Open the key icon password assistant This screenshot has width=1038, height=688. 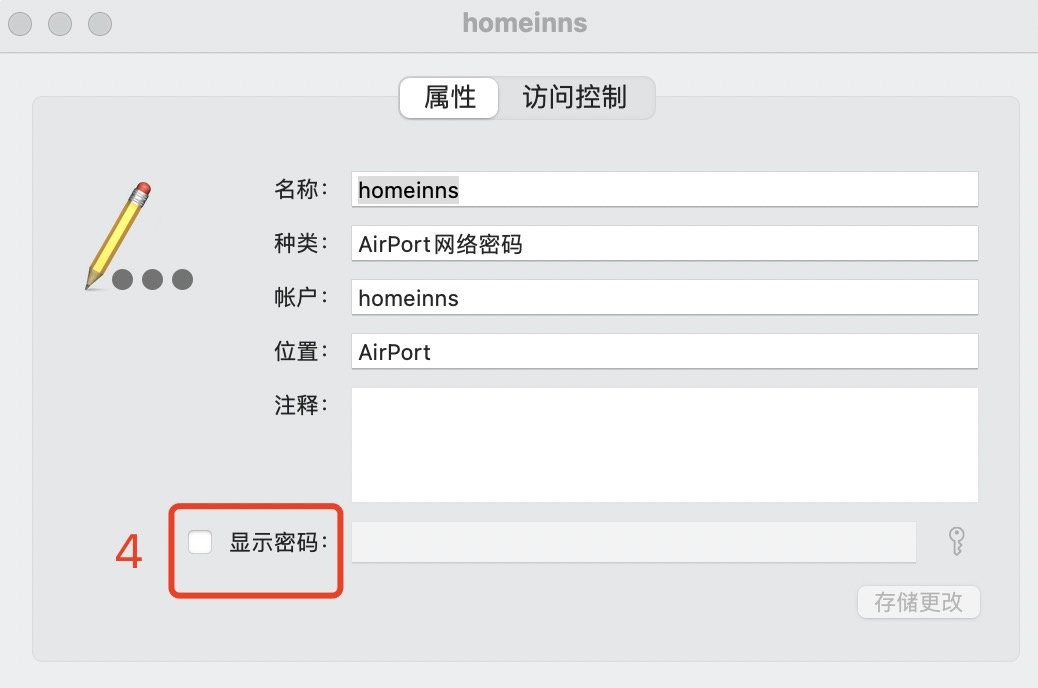point(956,542)
